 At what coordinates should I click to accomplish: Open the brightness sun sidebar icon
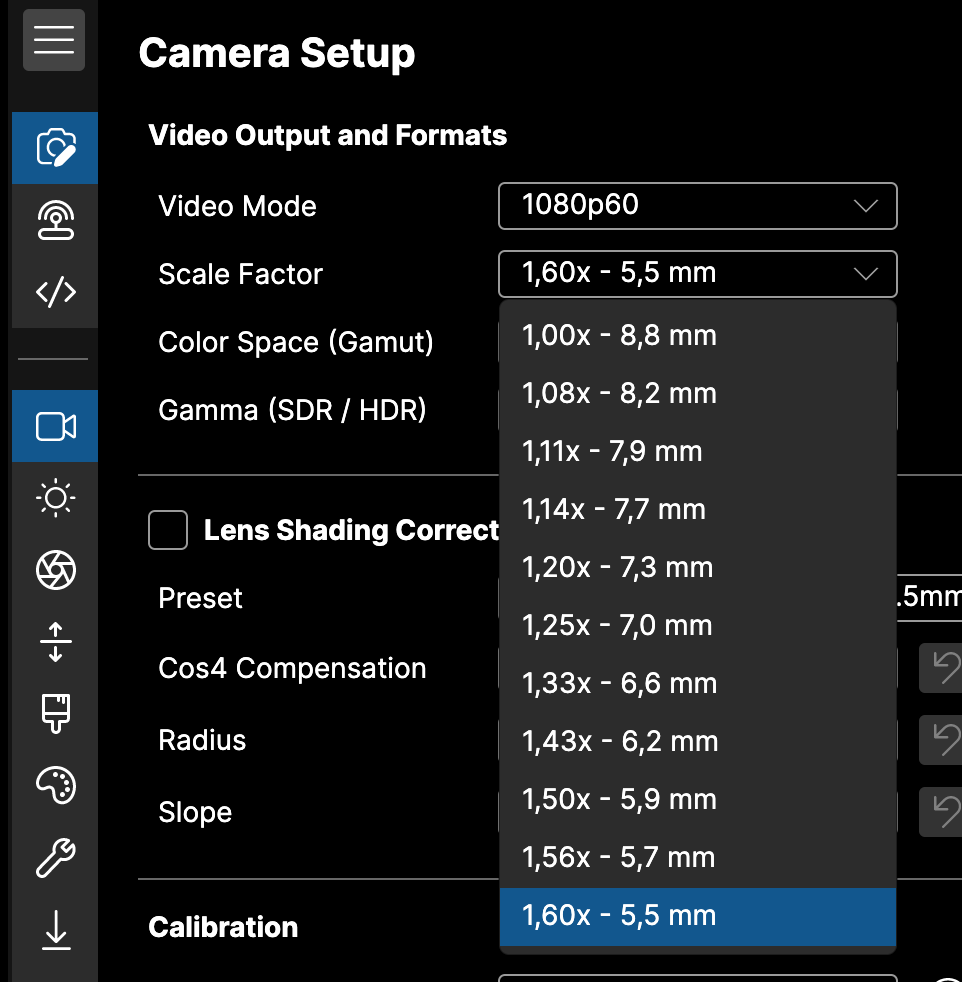55,498
